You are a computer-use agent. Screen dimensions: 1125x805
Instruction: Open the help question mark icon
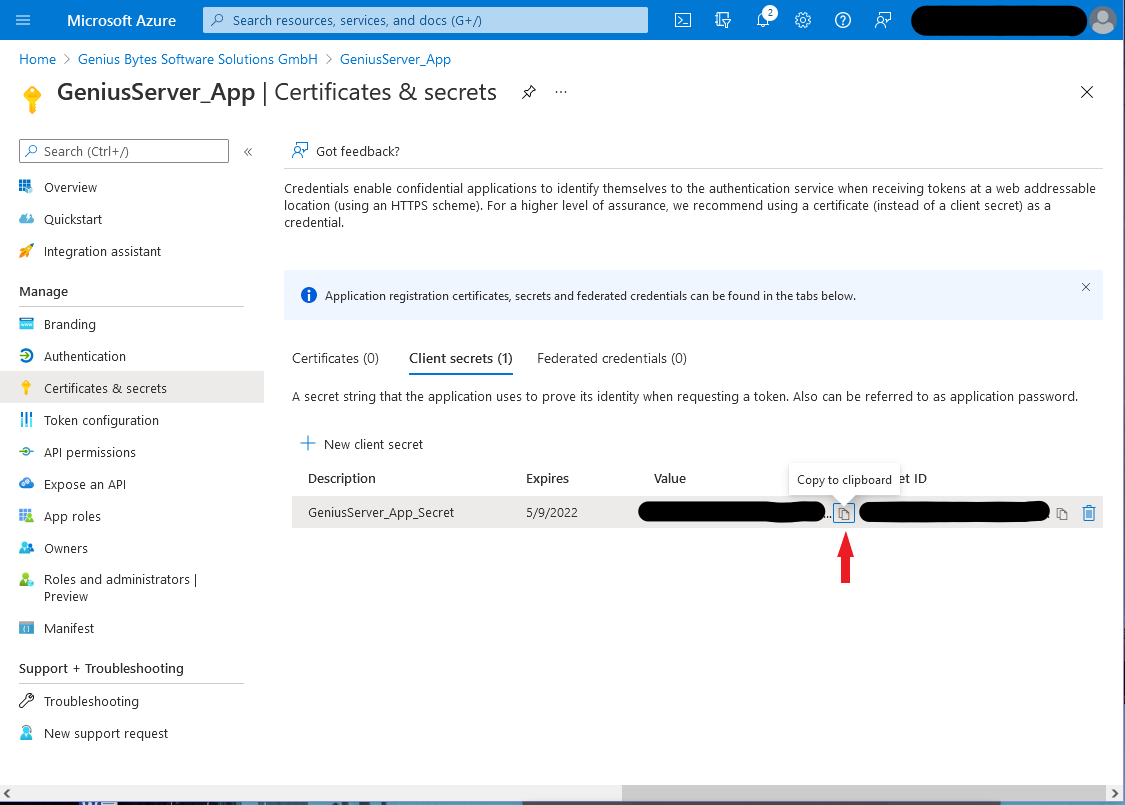click(843, 20)
